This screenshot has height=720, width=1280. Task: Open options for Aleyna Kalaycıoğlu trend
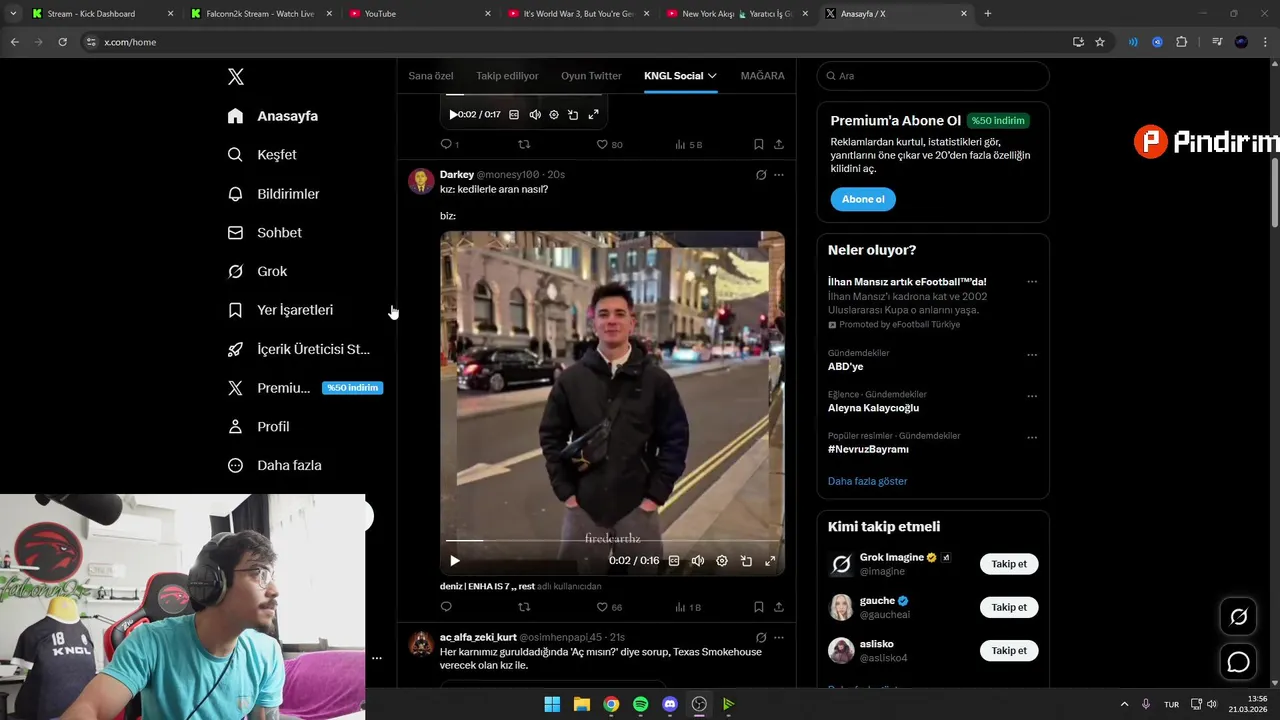(1032, 396)
